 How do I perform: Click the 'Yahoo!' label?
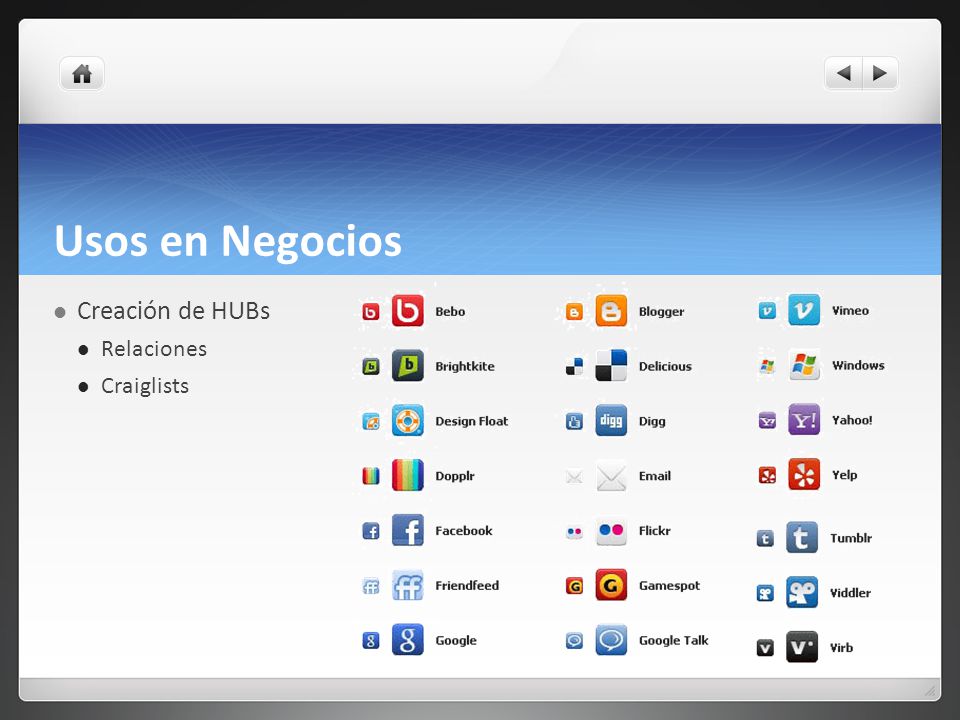(x=852, y=420)
